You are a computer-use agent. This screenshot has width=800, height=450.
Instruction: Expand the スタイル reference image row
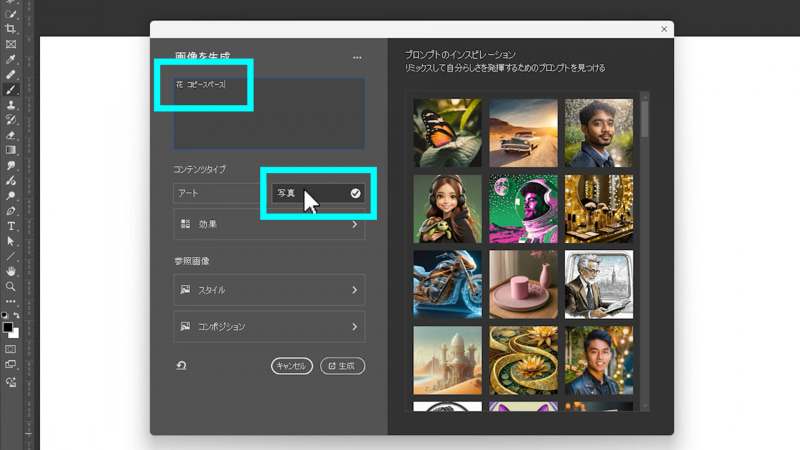269,290
